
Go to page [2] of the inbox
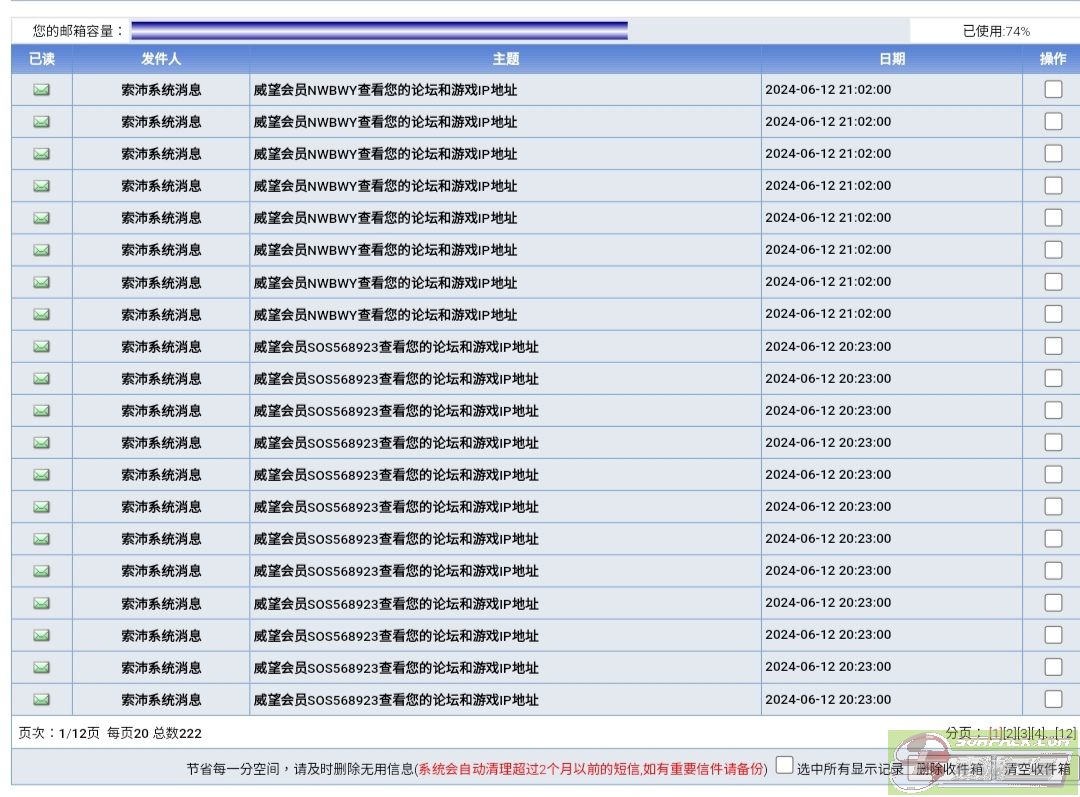coord(1009,733)
